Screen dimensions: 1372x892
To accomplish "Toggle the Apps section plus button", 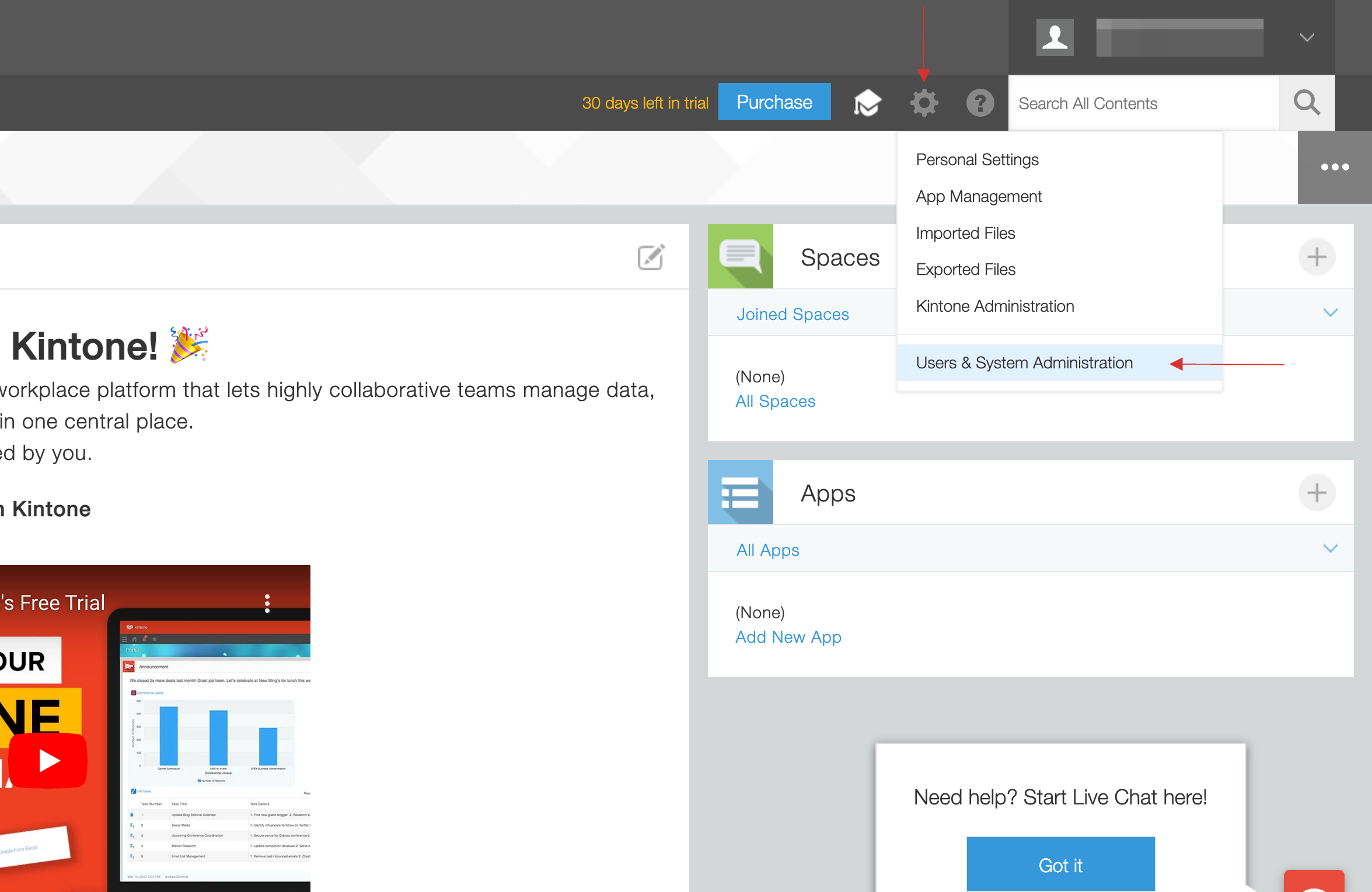I will [x=1317, y=492].
